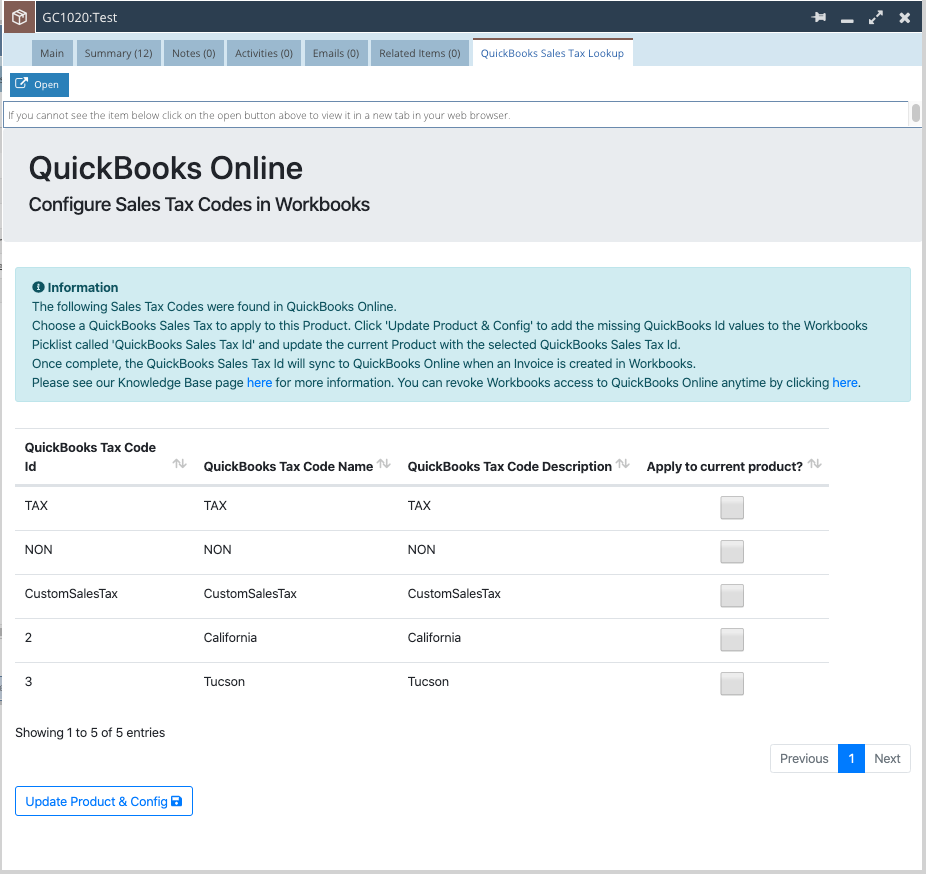The width and height of the screenshot is (926, 875).
Task: Select page 1 in pagination
Action: pyautogui.click(x=851, y=758)
